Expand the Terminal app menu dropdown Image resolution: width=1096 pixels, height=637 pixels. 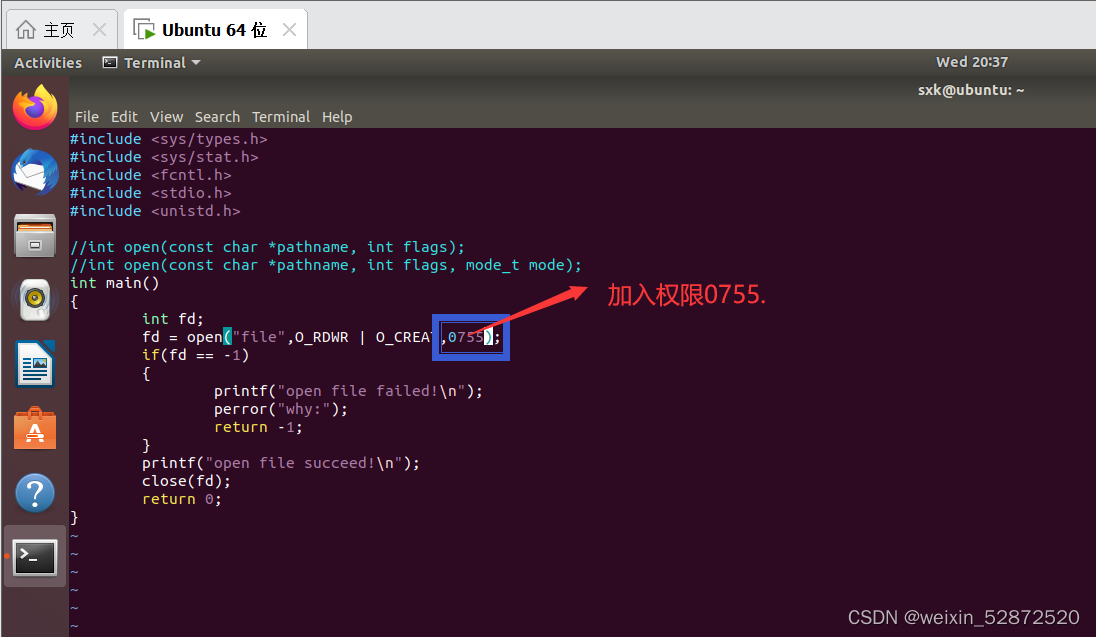coord(152,63)
